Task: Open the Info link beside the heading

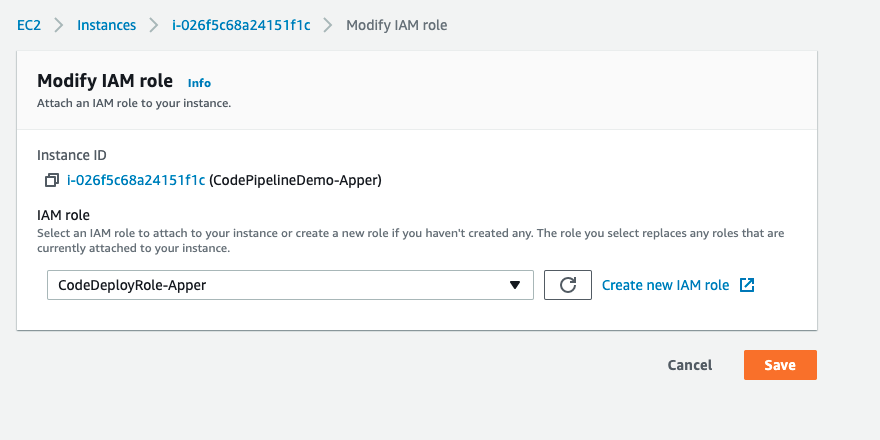Action: [199, 83]
